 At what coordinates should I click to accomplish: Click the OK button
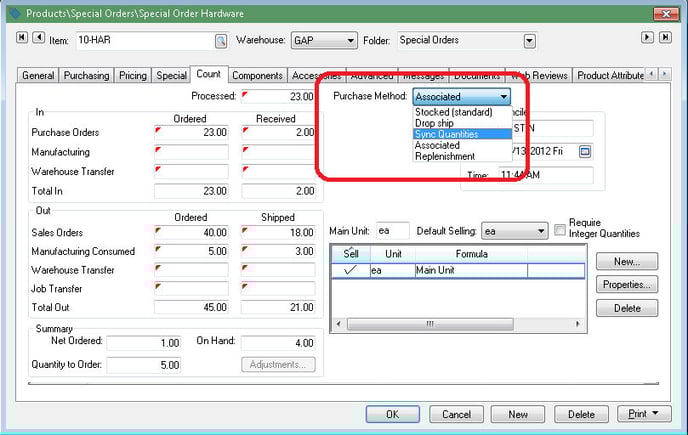point(397,414)
